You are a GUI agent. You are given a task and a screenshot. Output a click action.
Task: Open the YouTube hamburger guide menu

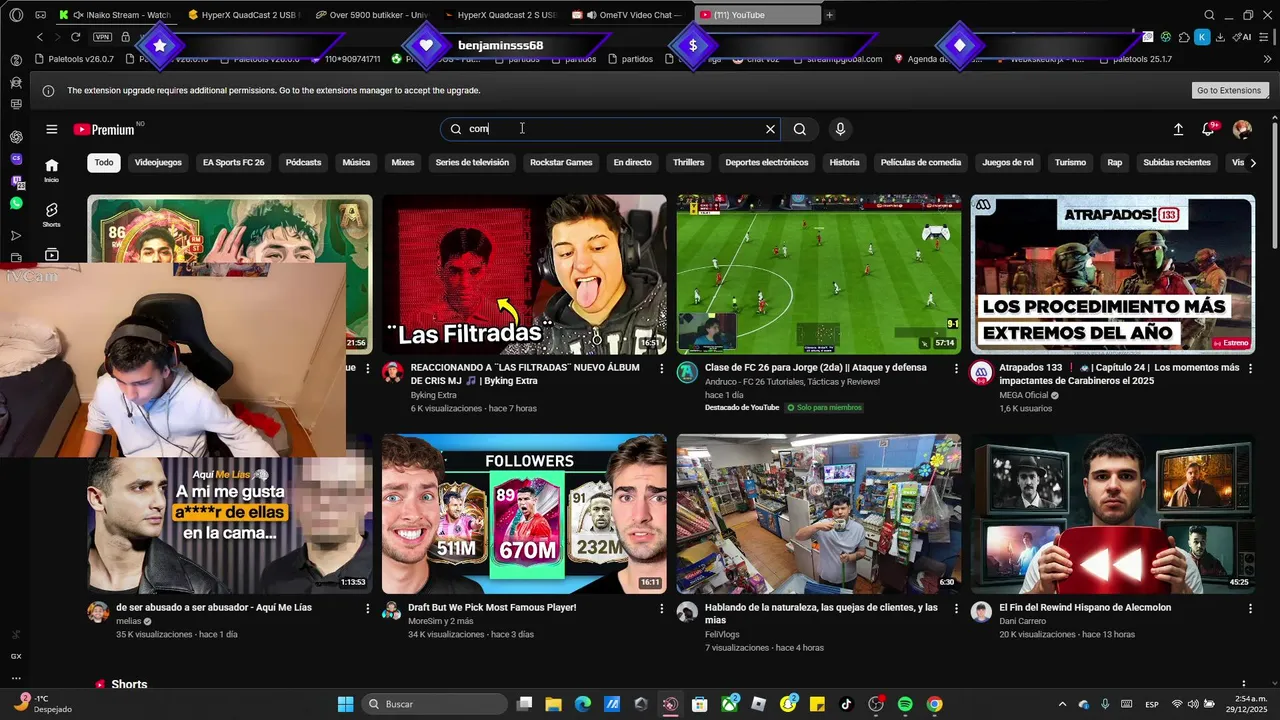point(51,129)
